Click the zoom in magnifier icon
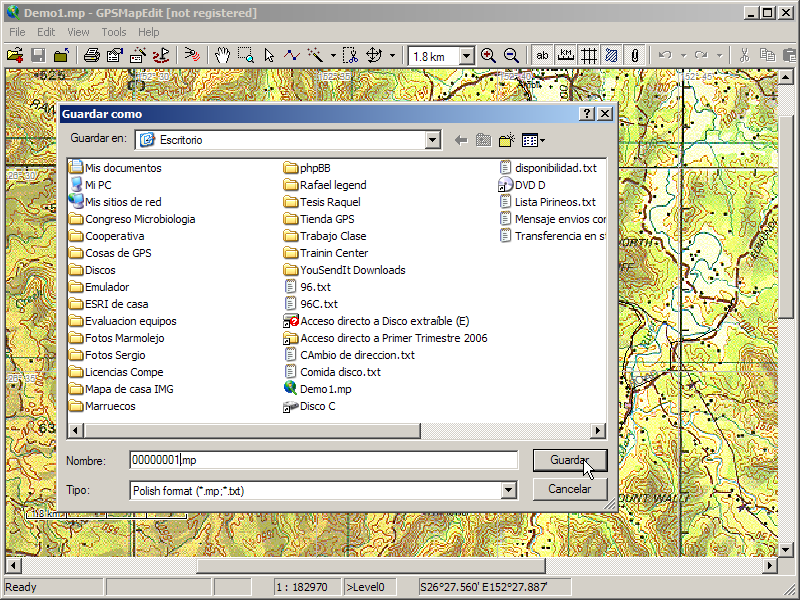 [488, 56]
